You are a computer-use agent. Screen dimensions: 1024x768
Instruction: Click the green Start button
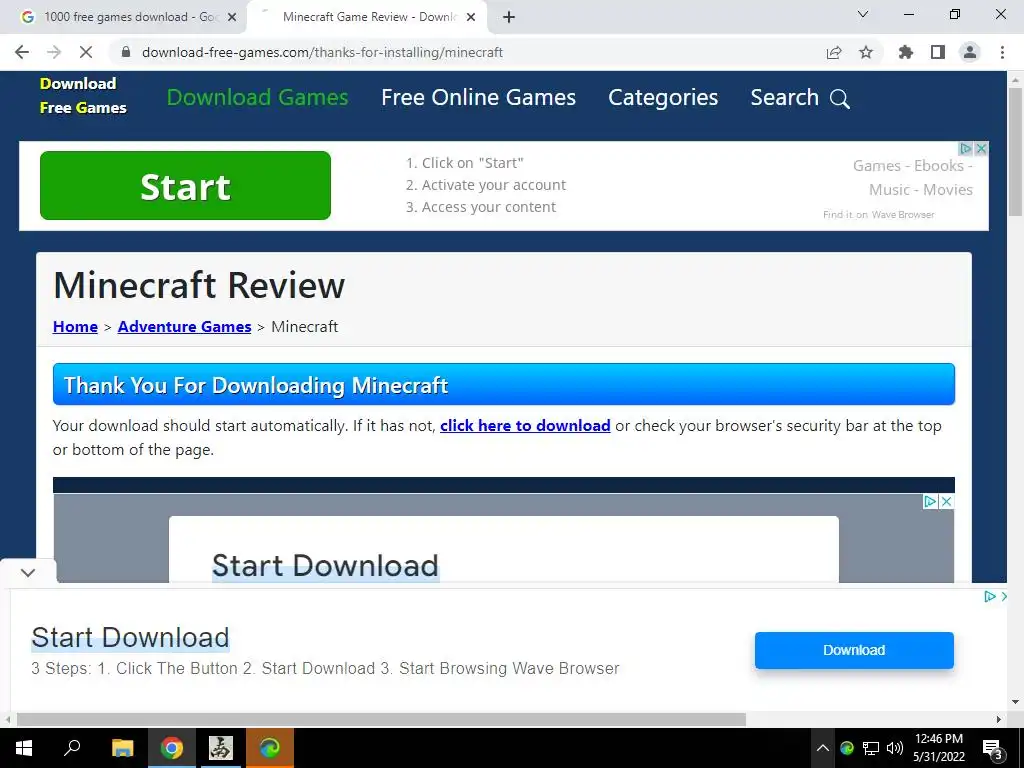[185, 185]
